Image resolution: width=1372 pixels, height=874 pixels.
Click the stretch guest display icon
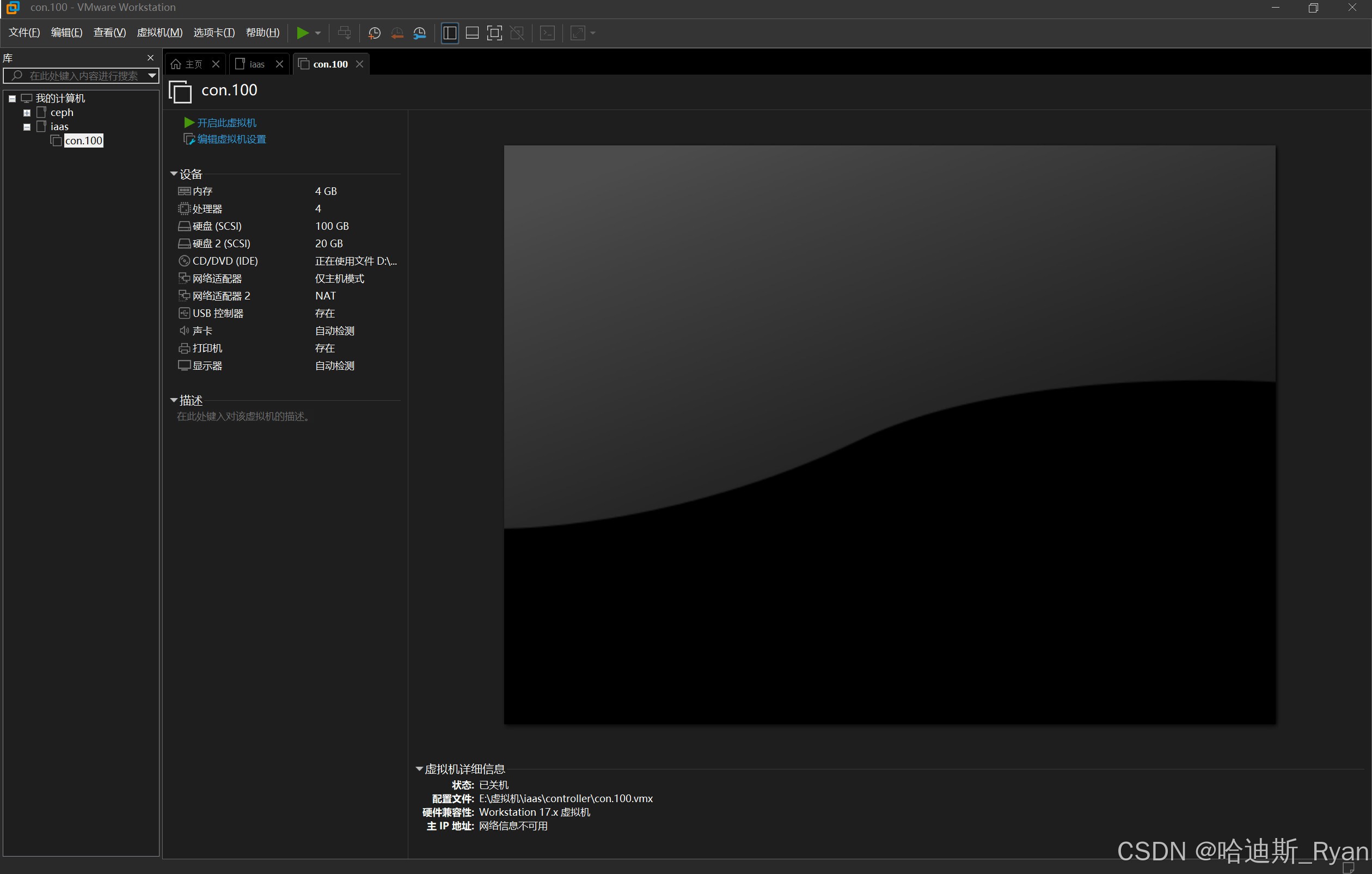(x=578, y=33)
